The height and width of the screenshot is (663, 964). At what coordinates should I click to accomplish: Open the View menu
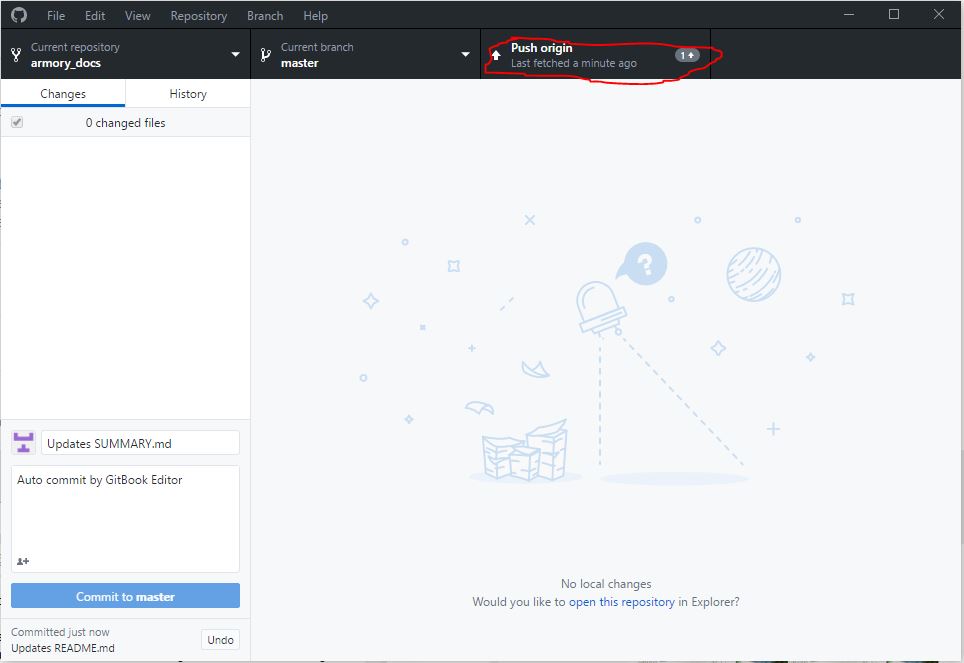[137, 15]
